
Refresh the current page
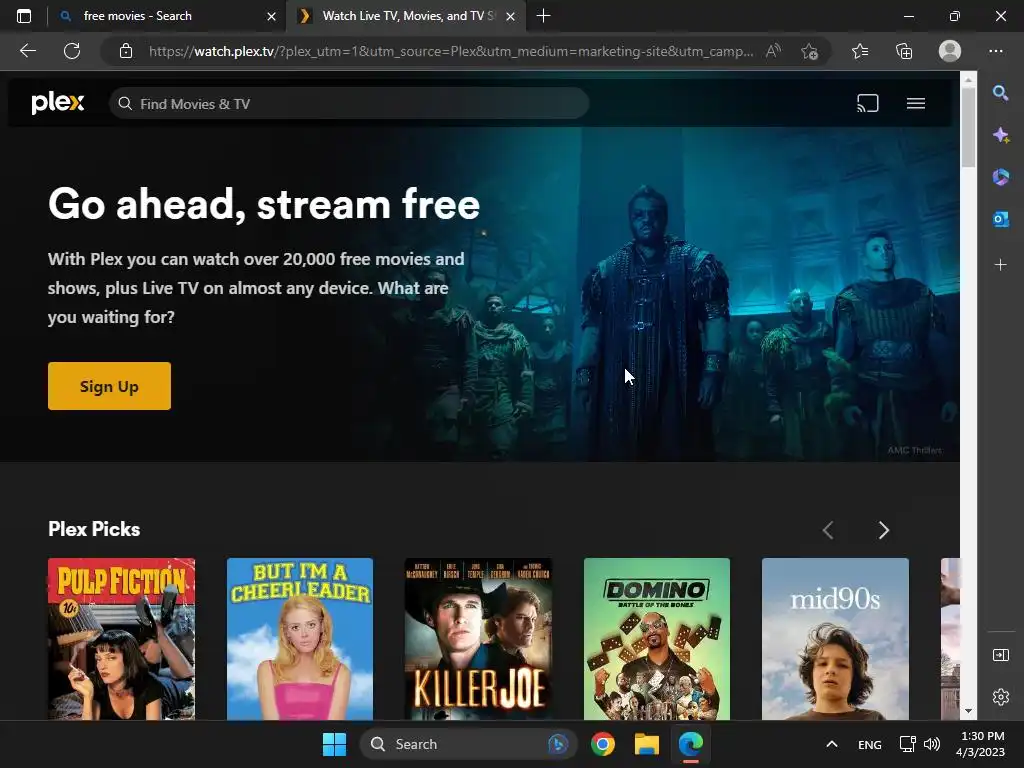72,51
